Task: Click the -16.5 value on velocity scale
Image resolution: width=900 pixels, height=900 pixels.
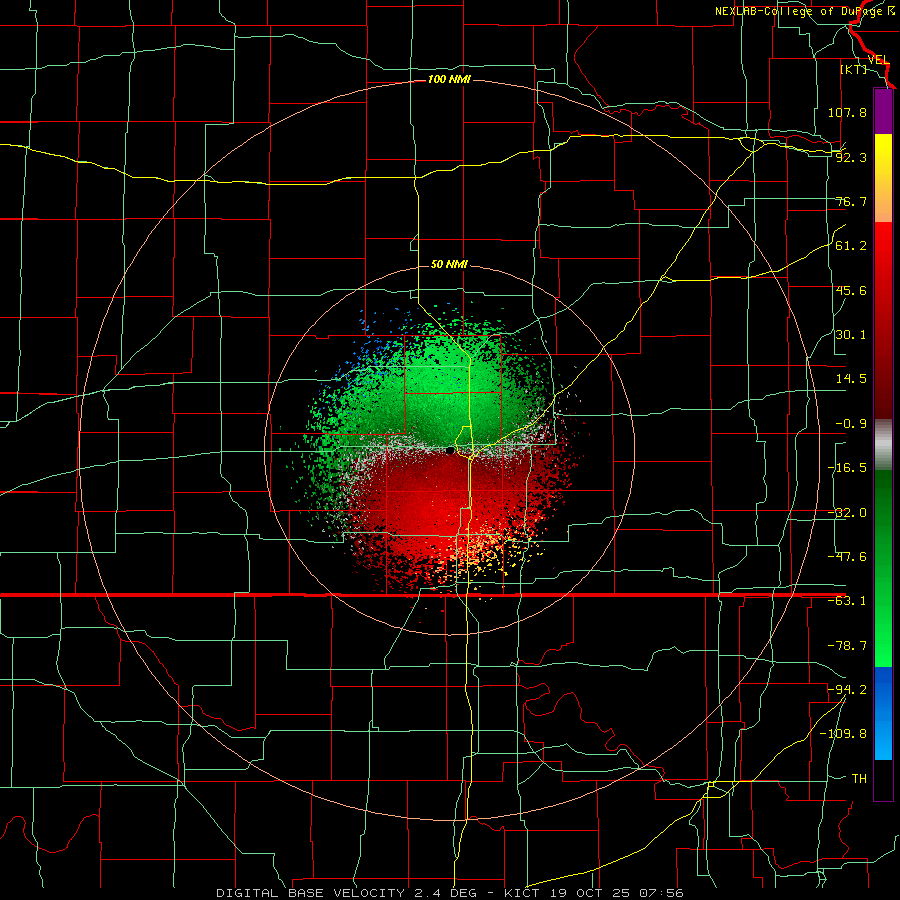Action: click(847, 468)
